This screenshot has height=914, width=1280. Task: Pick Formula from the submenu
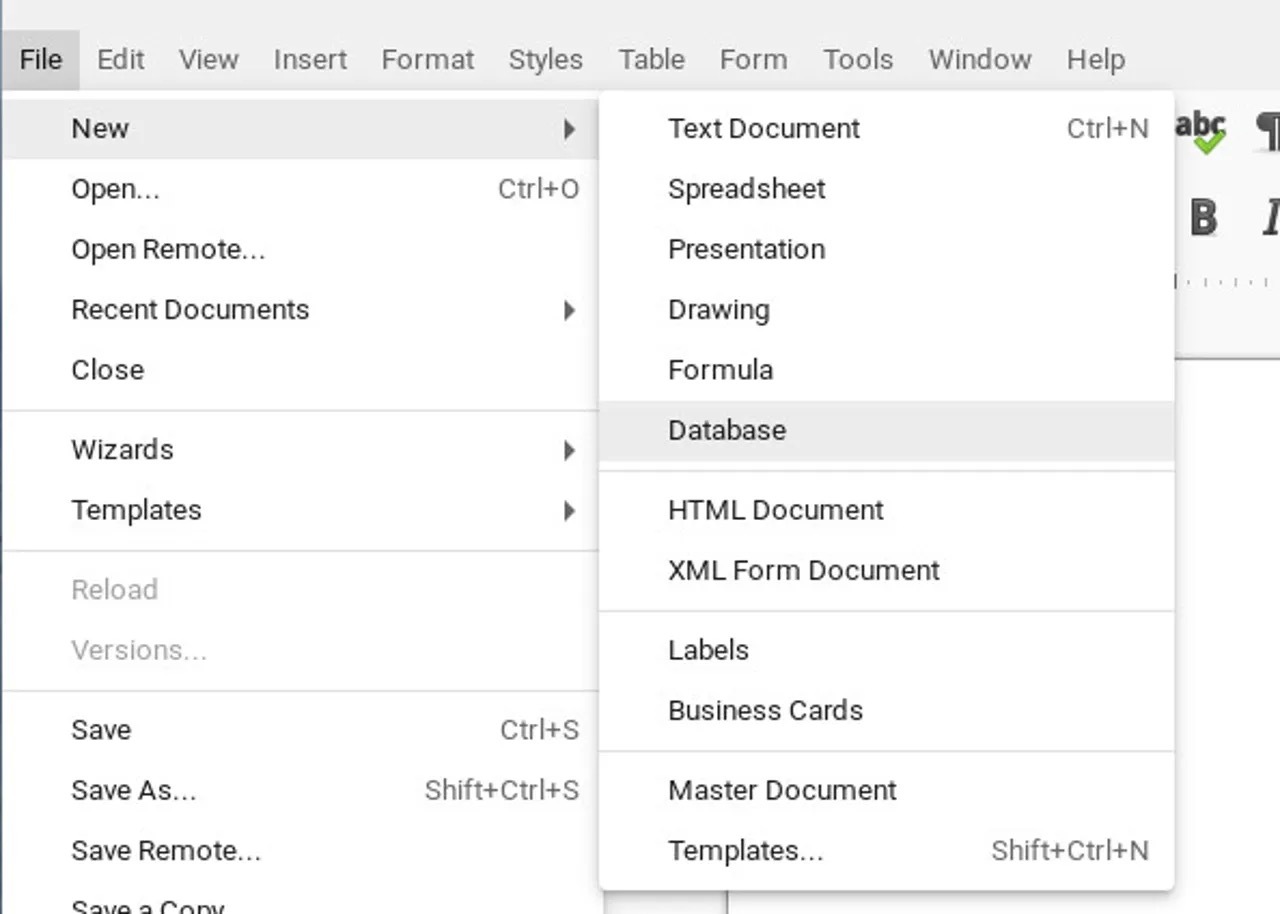[x=720, y=370]
